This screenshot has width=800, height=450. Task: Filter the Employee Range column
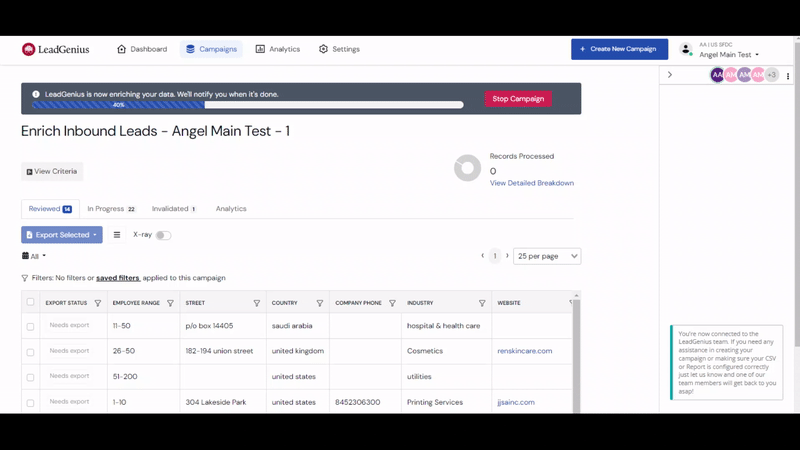point(170,303)
